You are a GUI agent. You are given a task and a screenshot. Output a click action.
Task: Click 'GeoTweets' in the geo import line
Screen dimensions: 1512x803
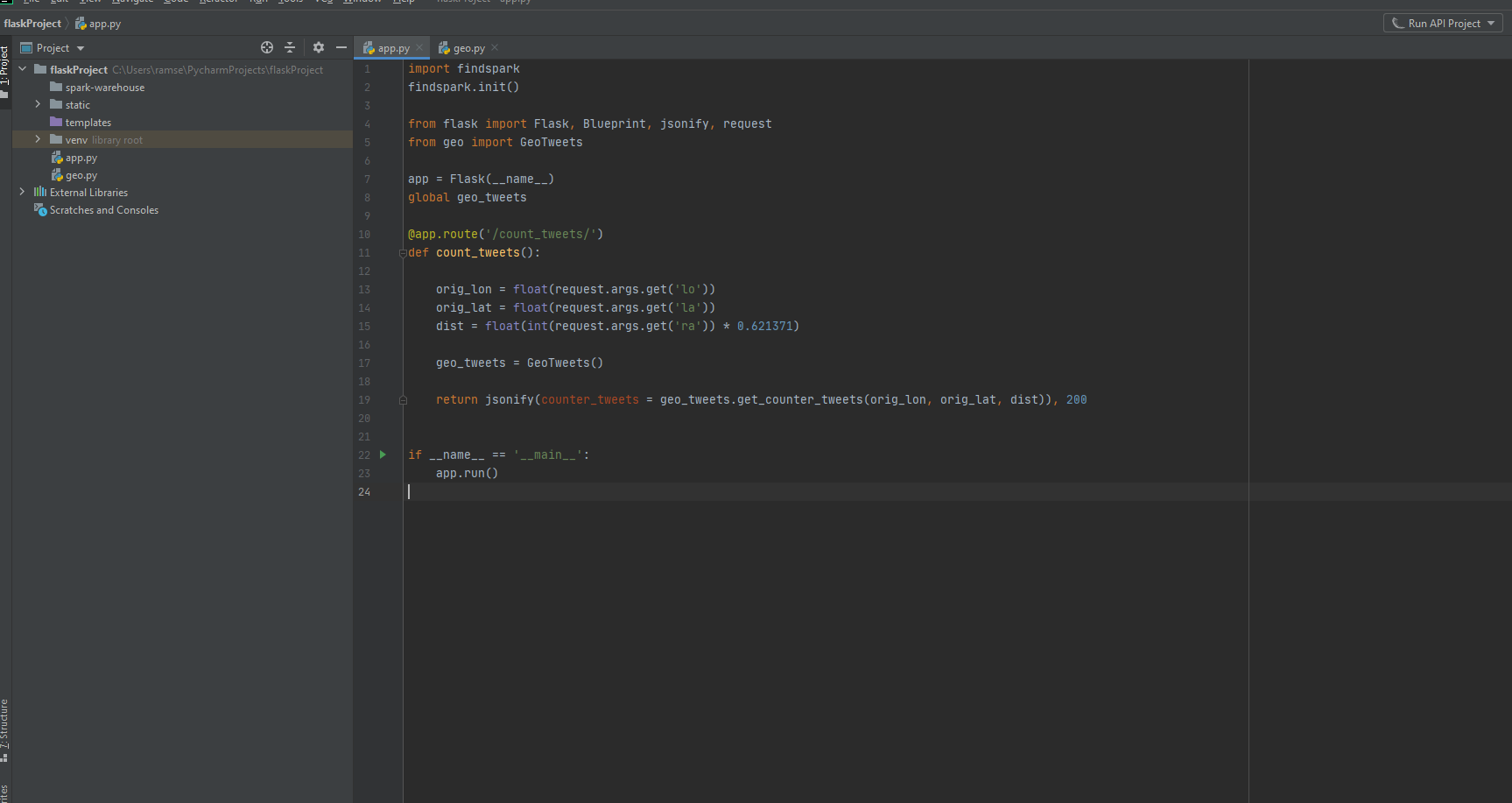pos(551,143)
